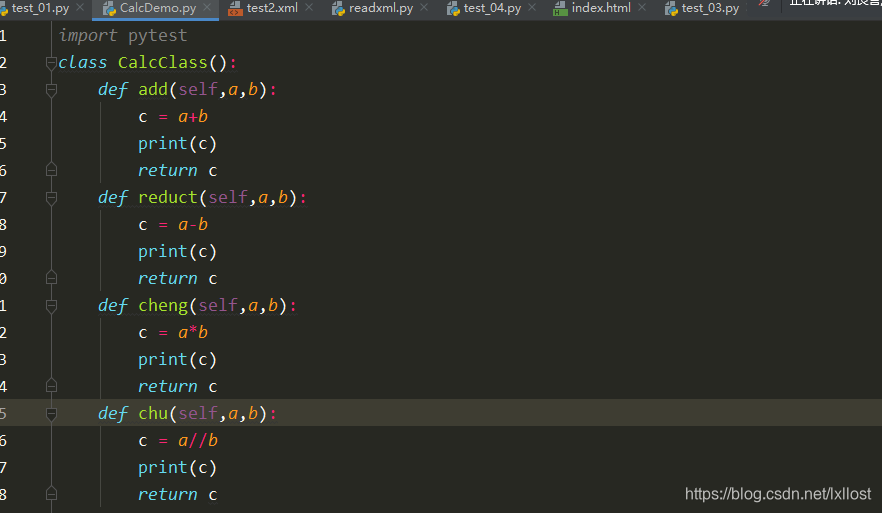Click print(c) inside the add method
This screenshot has width=882, height=513.
[x=177, y=143]
